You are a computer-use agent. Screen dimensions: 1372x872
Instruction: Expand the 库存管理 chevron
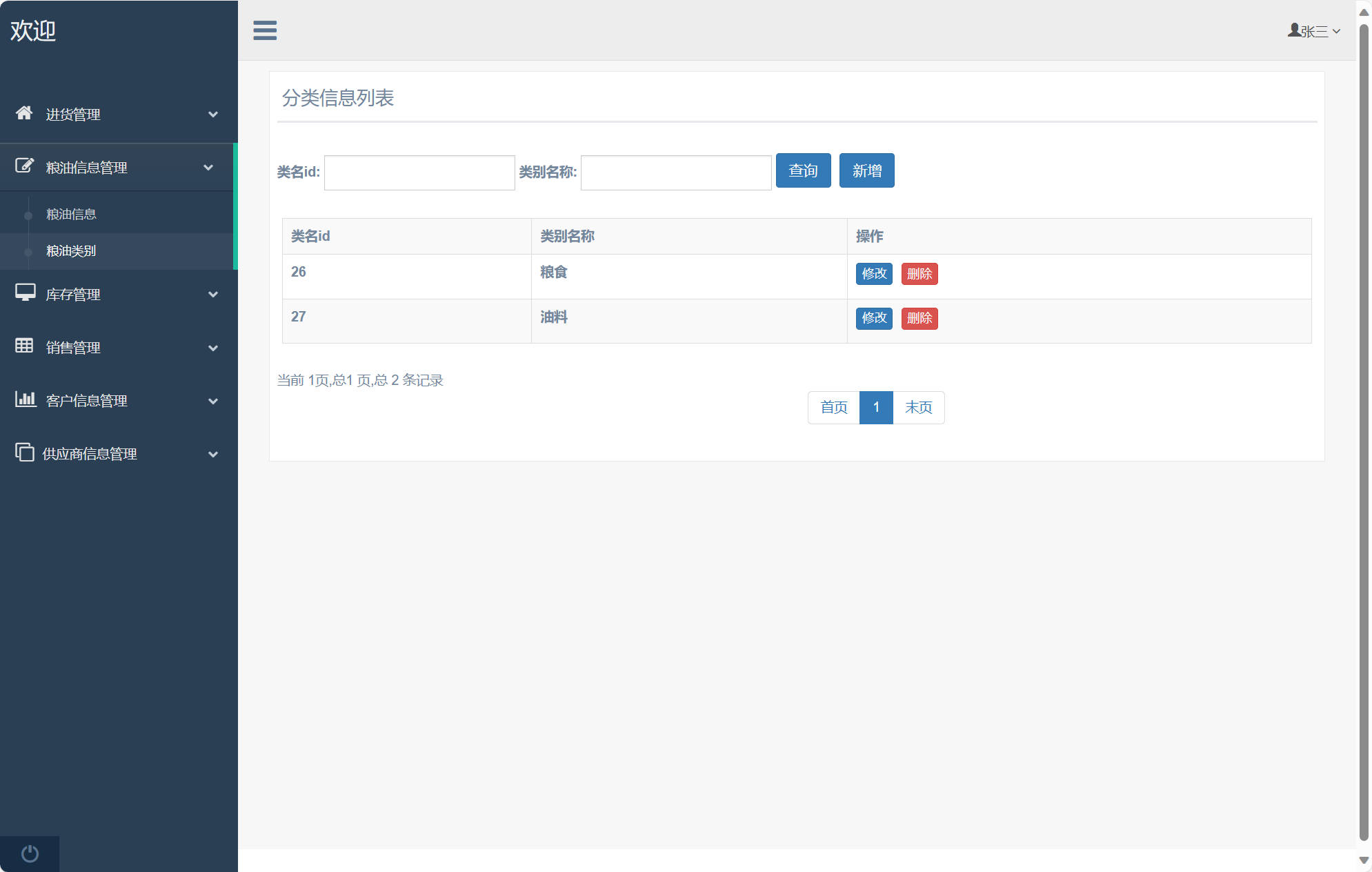tap(213, 295)
